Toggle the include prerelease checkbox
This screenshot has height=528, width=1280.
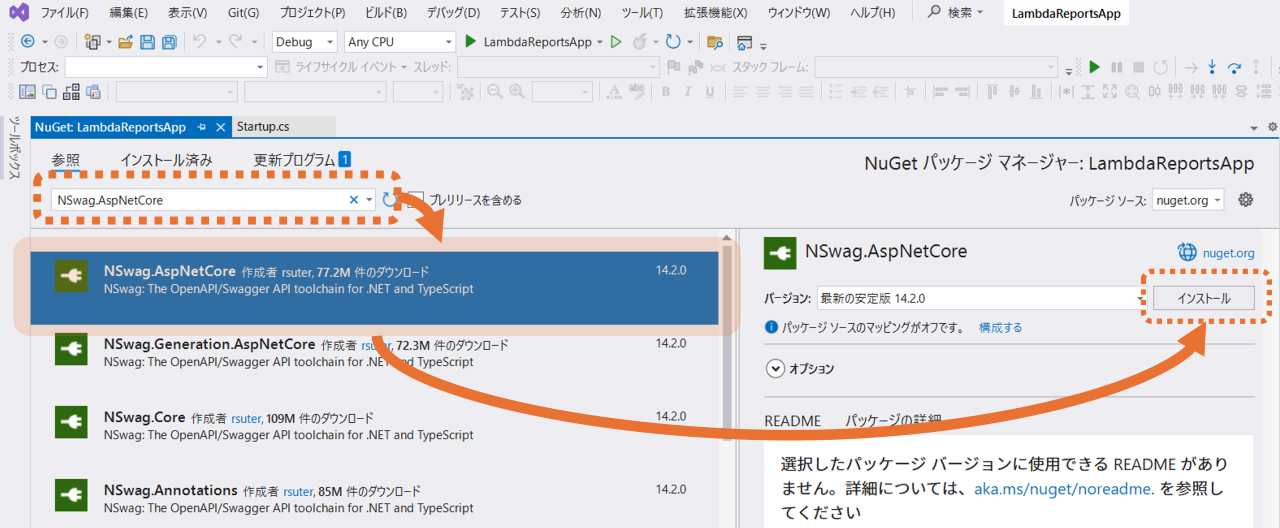coord(416,200)
